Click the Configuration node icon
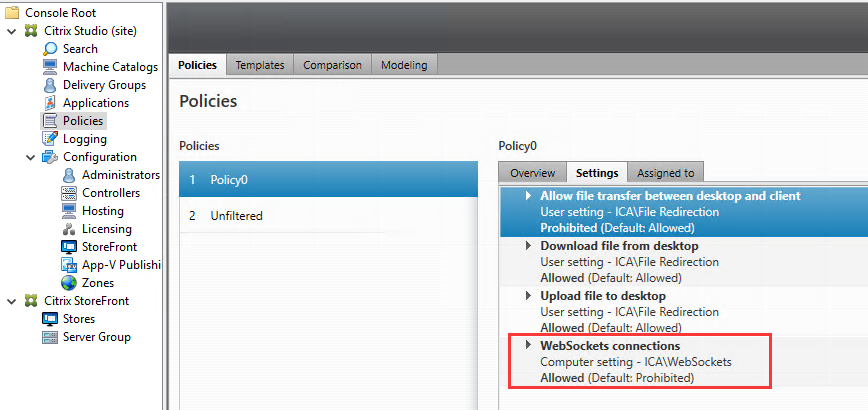Screen dimensions: 868x410 [50, 157]
